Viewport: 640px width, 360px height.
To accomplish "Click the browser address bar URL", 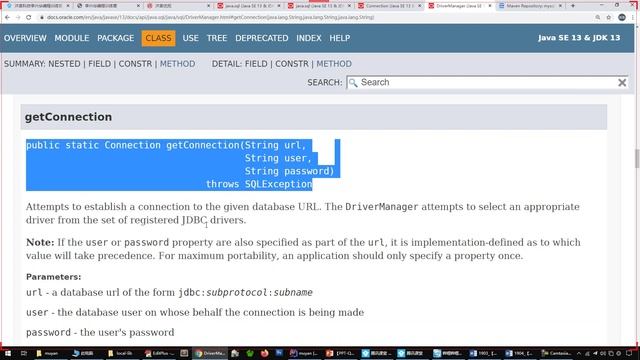I will pyautogui.click(x=210, y=18).
